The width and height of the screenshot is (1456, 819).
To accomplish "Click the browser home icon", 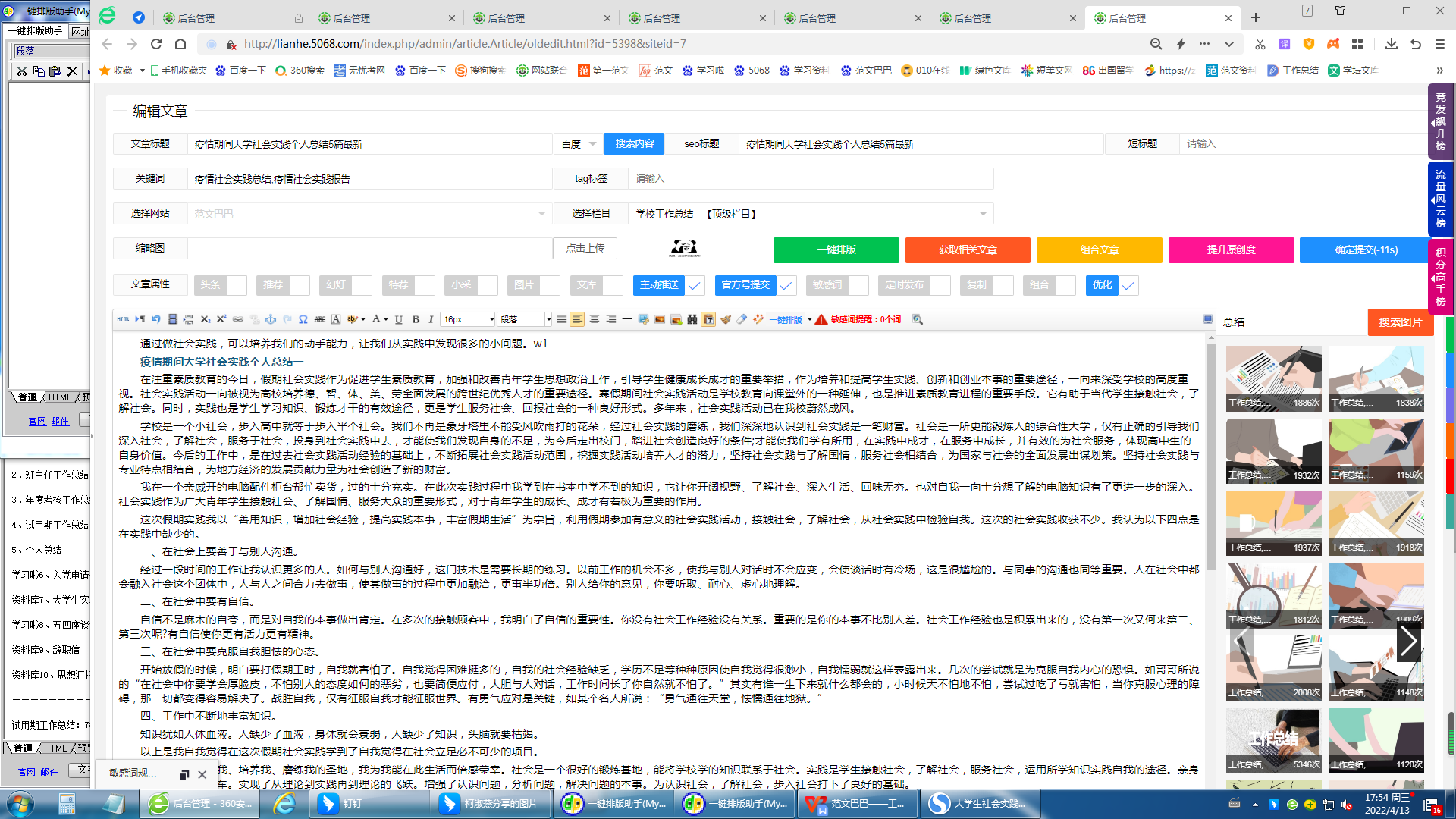I will click(x=180, y=44).
